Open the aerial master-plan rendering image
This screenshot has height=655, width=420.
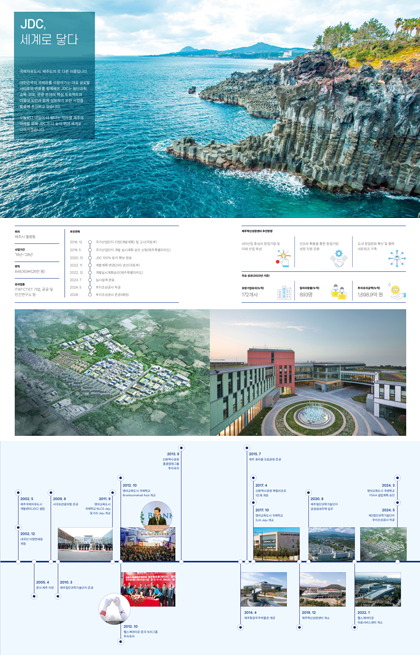pos(112,372)
